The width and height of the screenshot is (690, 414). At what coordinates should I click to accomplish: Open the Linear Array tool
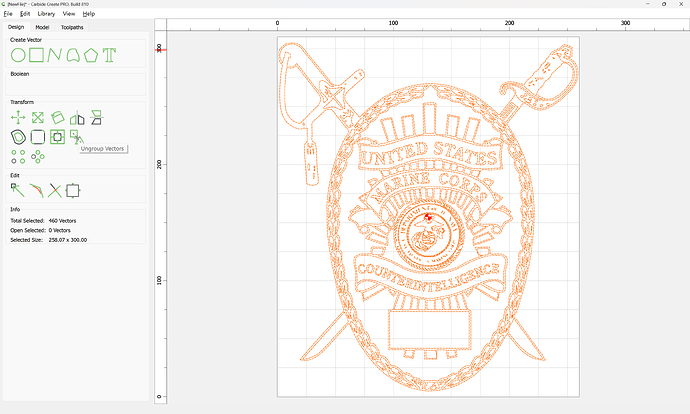point(18,157)
